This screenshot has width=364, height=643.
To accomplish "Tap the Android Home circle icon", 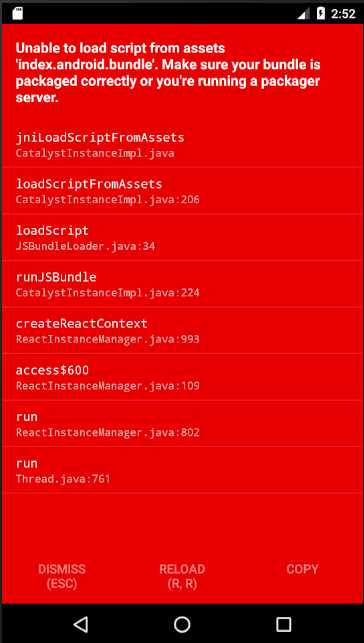I will coord(182,625).
